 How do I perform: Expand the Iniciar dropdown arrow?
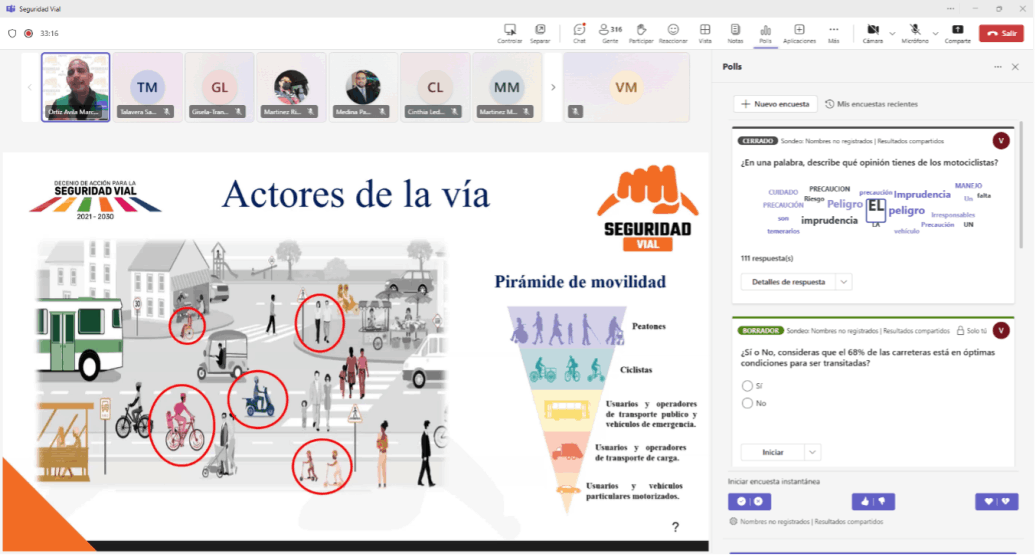(812, 453)
